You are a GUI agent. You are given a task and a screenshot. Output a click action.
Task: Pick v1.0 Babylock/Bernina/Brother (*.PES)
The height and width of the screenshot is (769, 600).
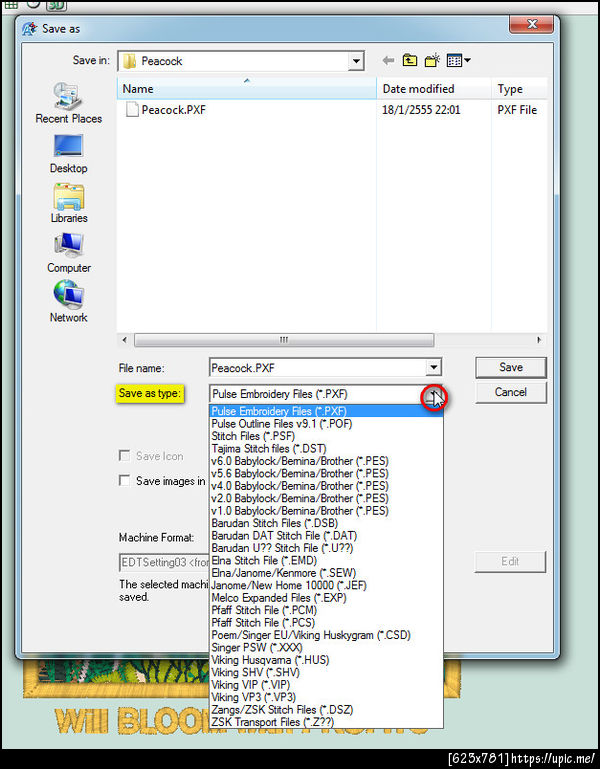point(326,511)
